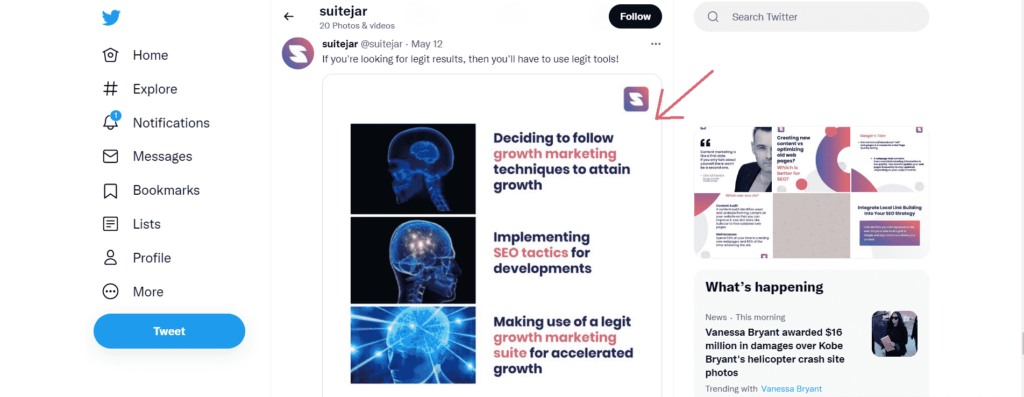
Task: Open the Lists icon
Action: point(110,224)
